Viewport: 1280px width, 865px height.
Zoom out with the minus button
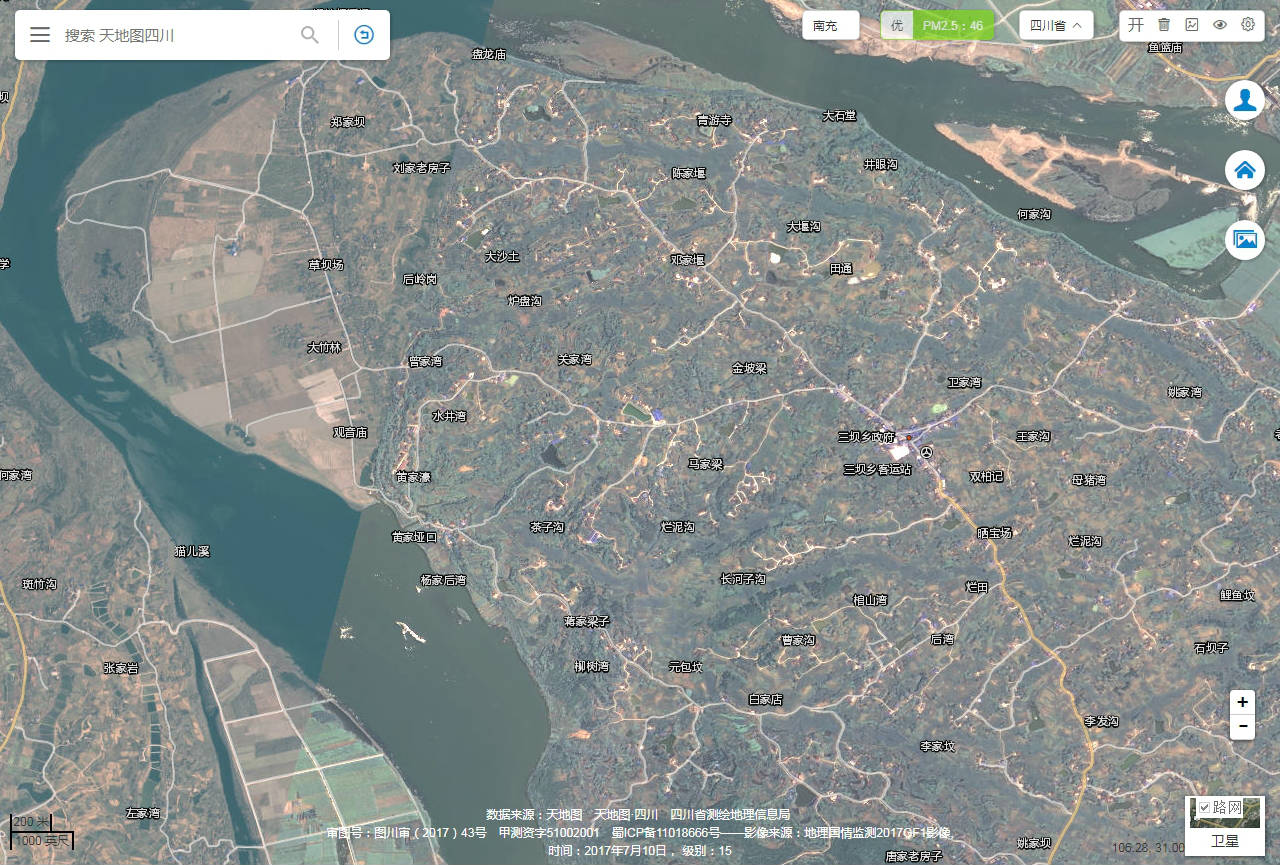tap(1242, 727)
